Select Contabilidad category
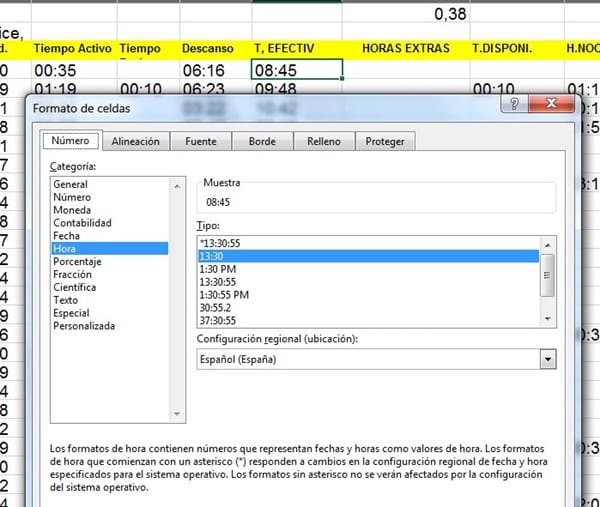Viewport: 600px width, 507px height. click(x=109, y=223)
